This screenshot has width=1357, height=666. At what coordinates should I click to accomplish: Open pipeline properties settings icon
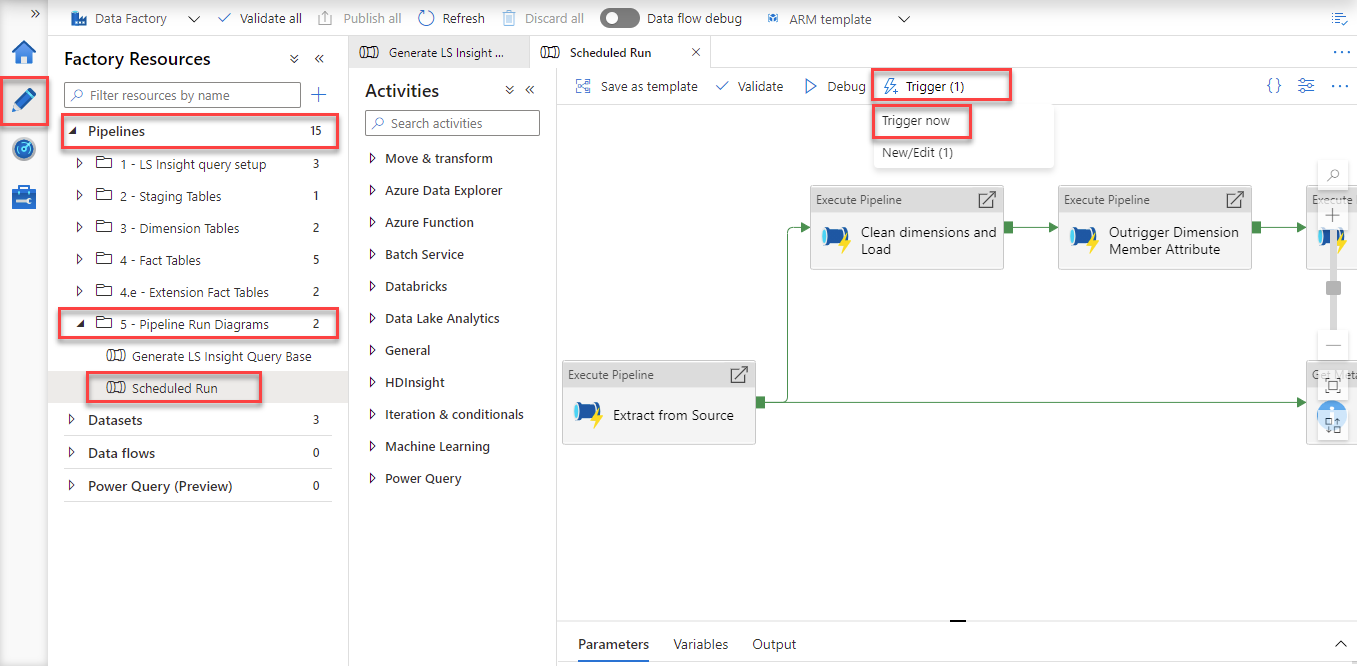point(1306,86)
